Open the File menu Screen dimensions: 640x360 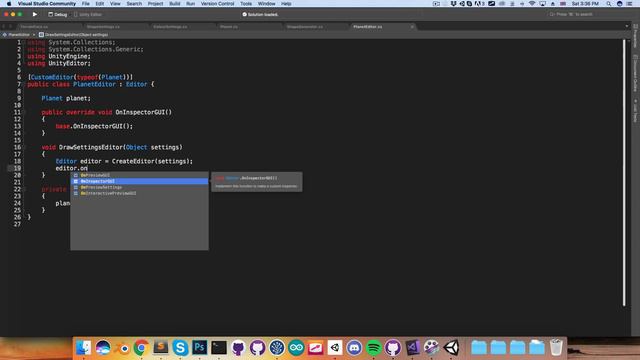tap(86, 4)
